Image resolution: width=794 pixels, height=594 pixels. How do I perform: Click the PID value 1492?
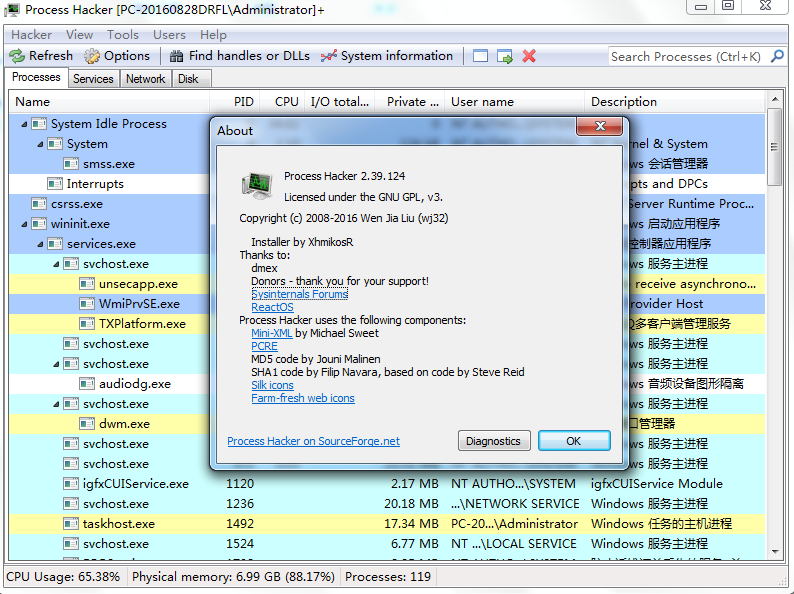click(240, 524)
